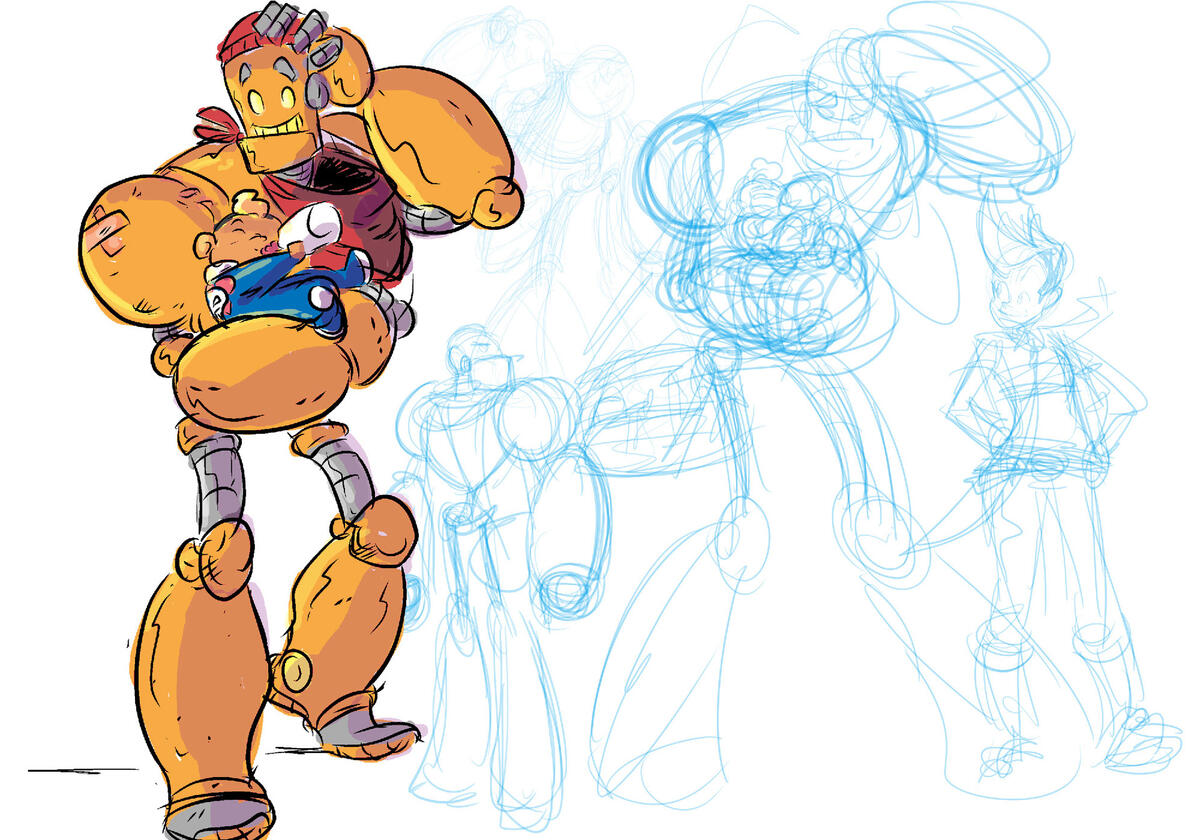Click the round bolt on robot's ankle
1200x840 pixels.
(x=295, y=669)
